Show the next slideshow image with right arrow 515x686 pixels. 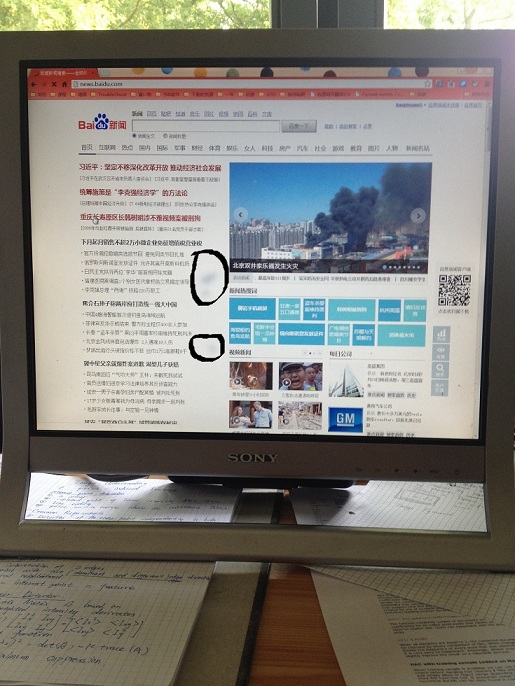point(418,215)
